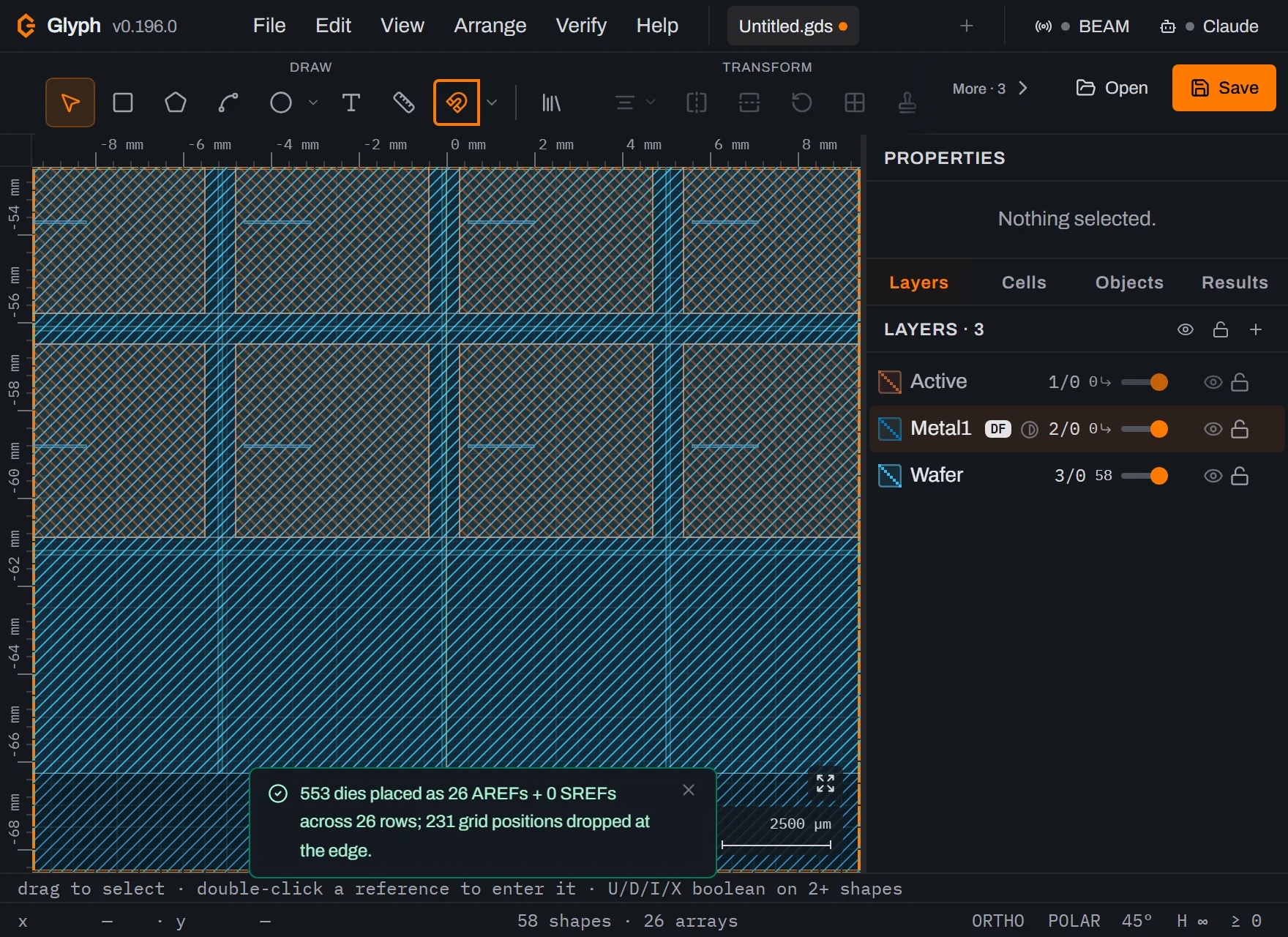Click the flip horizontal transform icon
Viewport: 1288px width, 937px height.
click(697, 102)
